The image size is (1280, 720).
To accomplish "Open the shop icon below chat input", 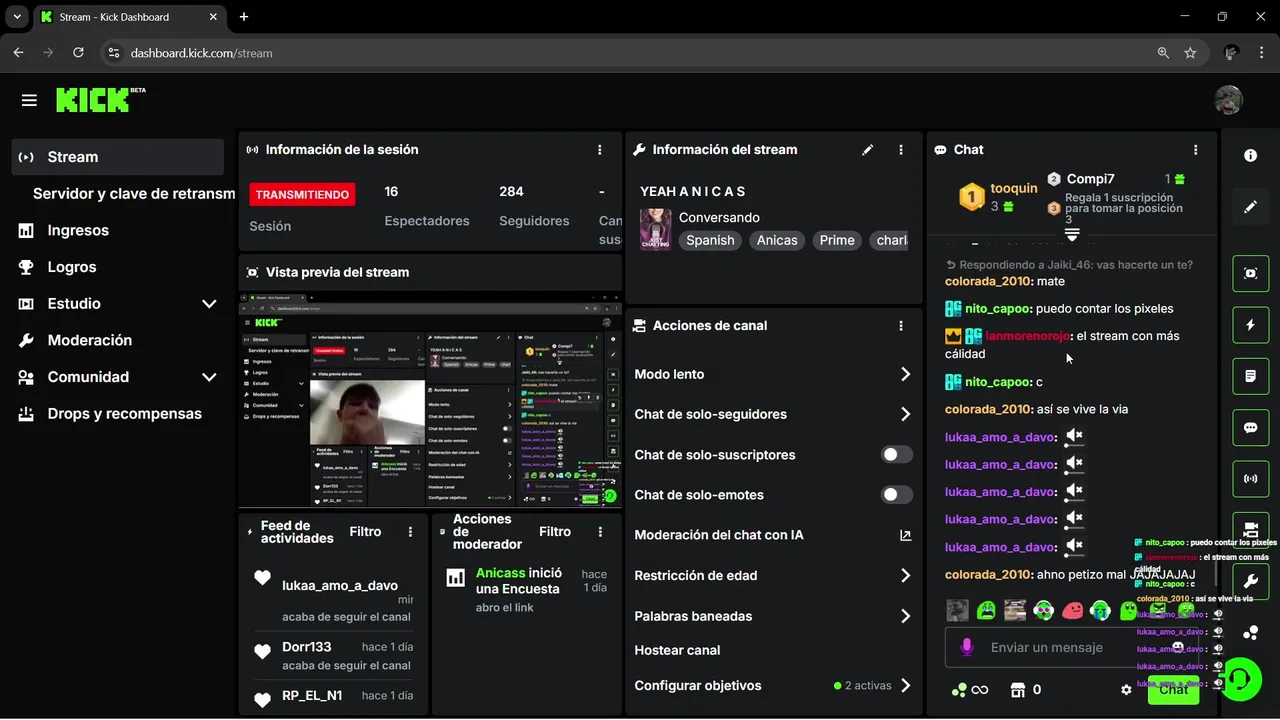I will pos(1019,690).
